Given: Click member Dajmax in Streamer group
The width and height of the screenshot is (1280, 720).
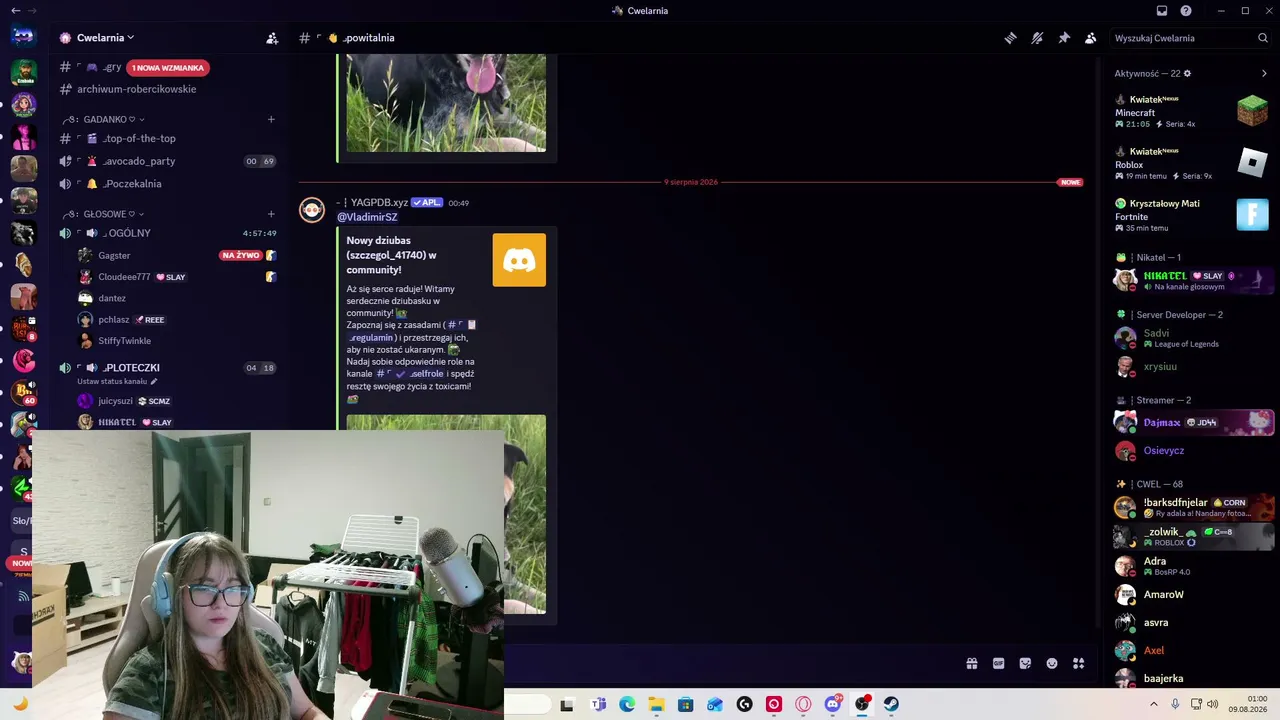Looking at the screenshot, I should (x=1192, y=423).
